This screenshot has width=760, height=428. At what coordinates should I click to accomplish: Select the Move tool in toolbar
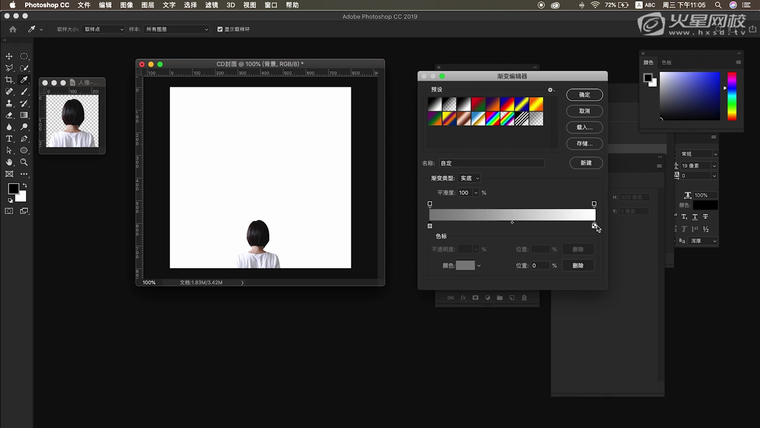(x=9, y=56)
